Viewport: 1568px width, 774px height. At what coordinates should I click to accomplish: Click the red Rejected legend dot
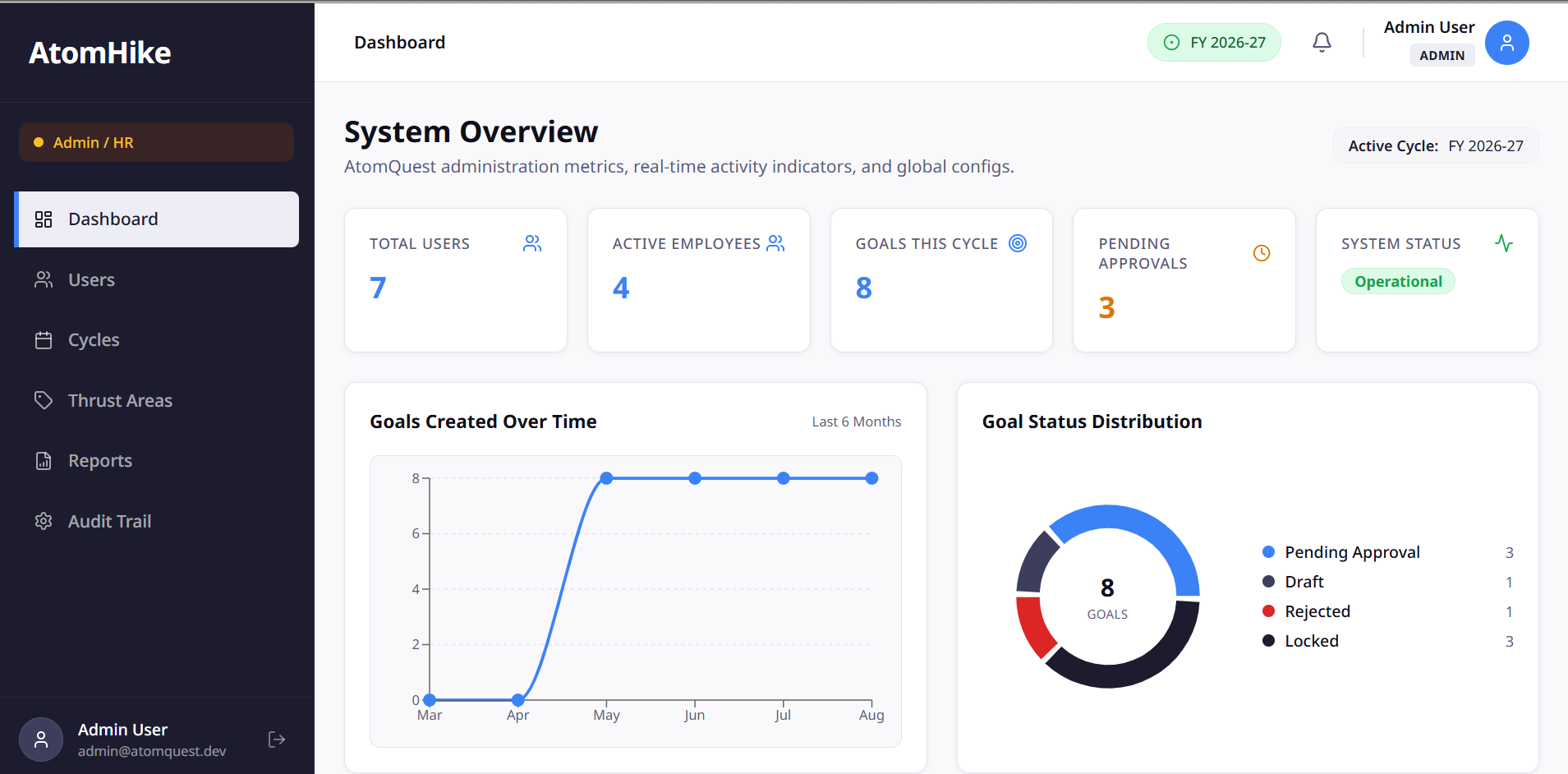[1268, 611]
